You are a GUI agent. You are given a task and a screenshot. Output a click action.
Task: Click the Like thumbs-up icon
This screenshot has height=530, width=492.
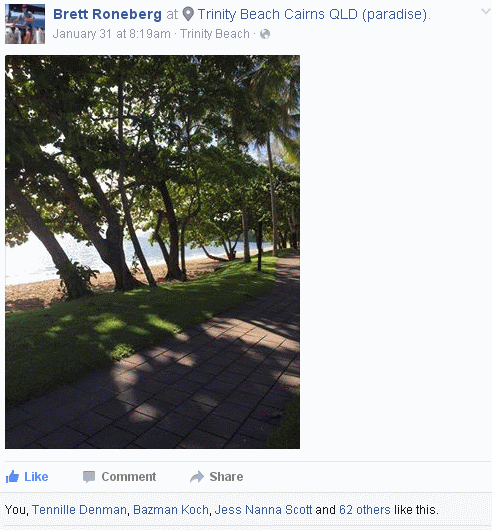pyautogui.click(x=12, y=477)
